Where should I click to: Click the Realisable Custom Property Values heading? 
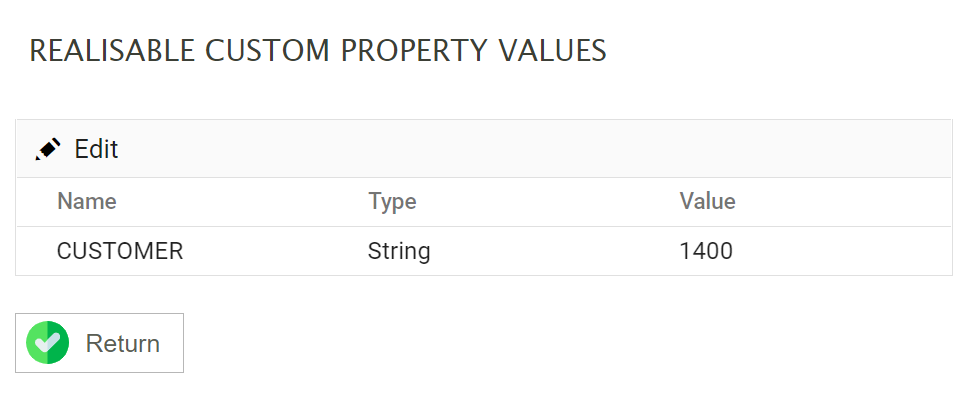tap(318, 50)
